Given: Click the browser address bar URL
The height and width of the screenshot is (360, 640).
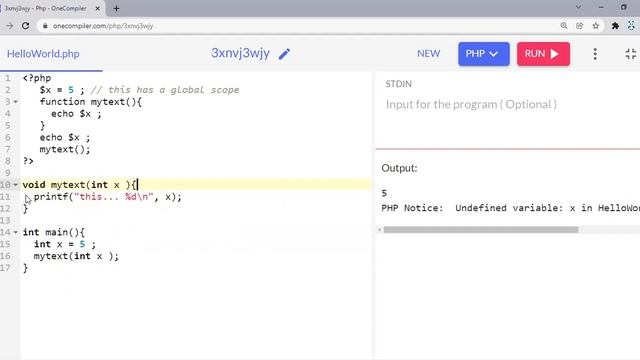Looking at the screenshot, I should pos(103,26).
